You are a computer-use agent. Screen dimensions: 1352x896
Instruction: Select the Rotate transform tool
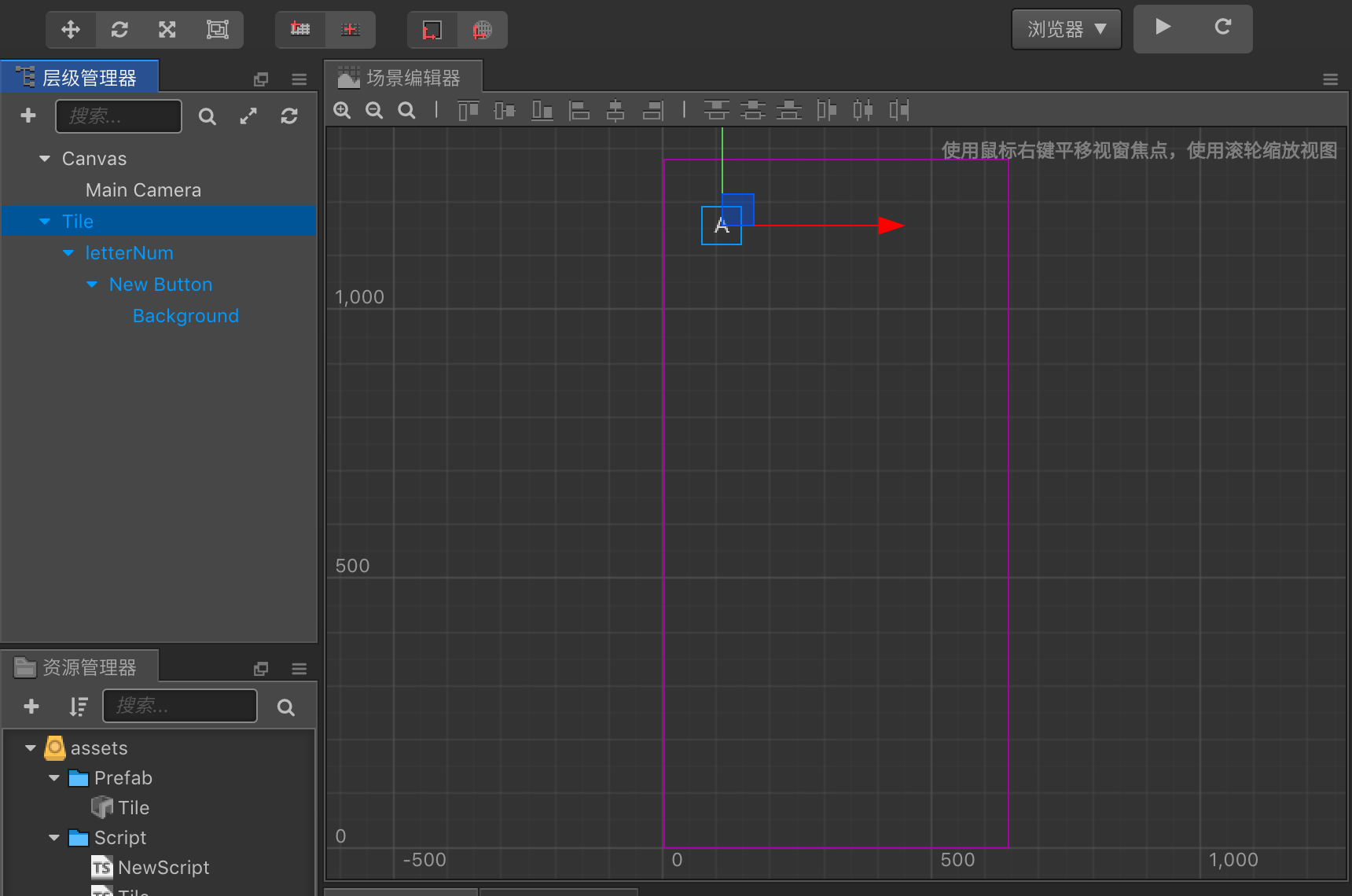(119, 30)
